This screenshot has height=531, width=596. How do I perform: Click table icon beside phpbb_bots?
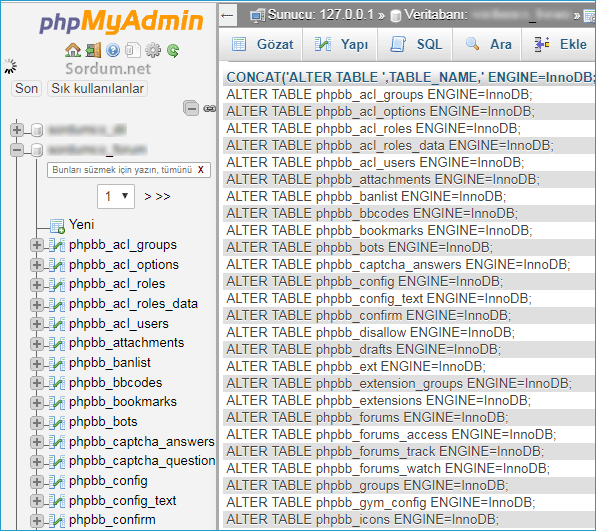[x=57, y=422]
